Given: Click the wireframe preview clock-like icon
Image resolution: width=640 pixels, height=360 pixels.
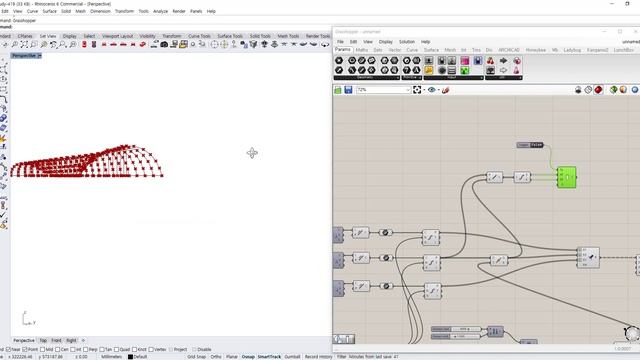Looking at the screenshot, I should (x=588, y=90).
